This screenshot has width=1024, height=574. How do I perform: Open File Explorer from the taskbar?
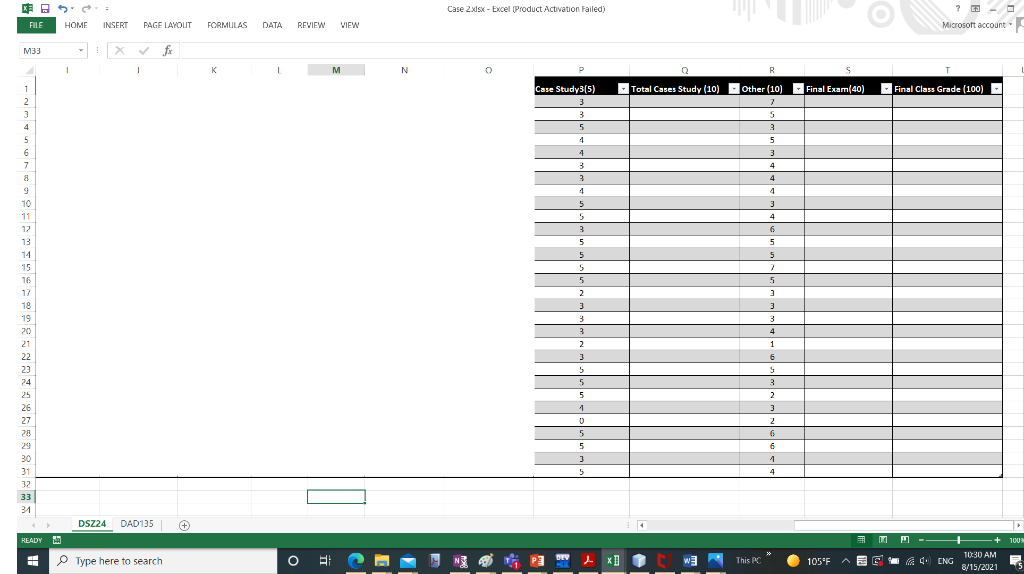[382, 560]
